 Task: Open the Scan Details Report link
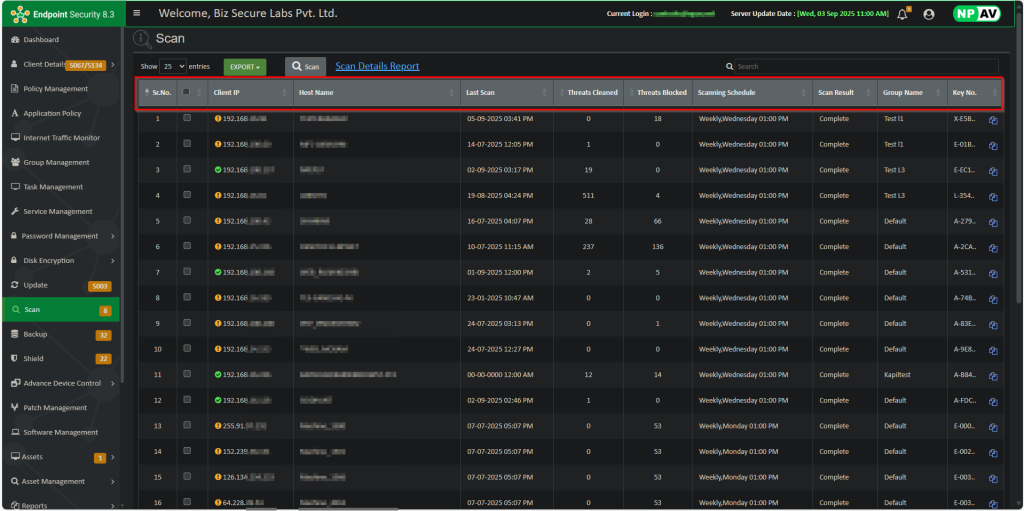377,67
